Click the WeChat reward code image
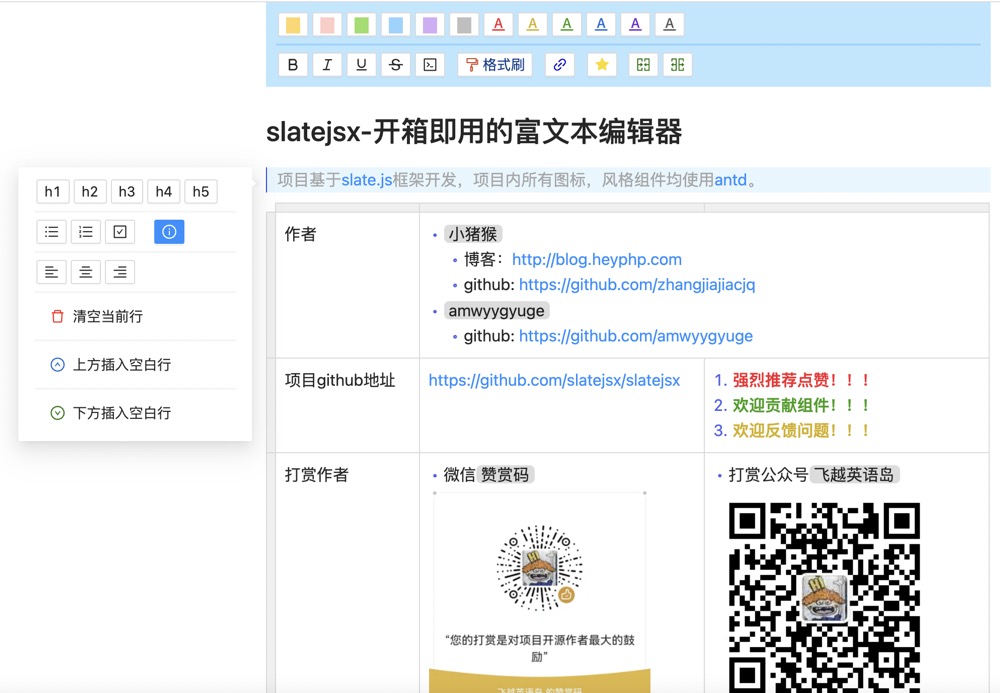Viewport: 1000px width, 693px height. [540, 592]
